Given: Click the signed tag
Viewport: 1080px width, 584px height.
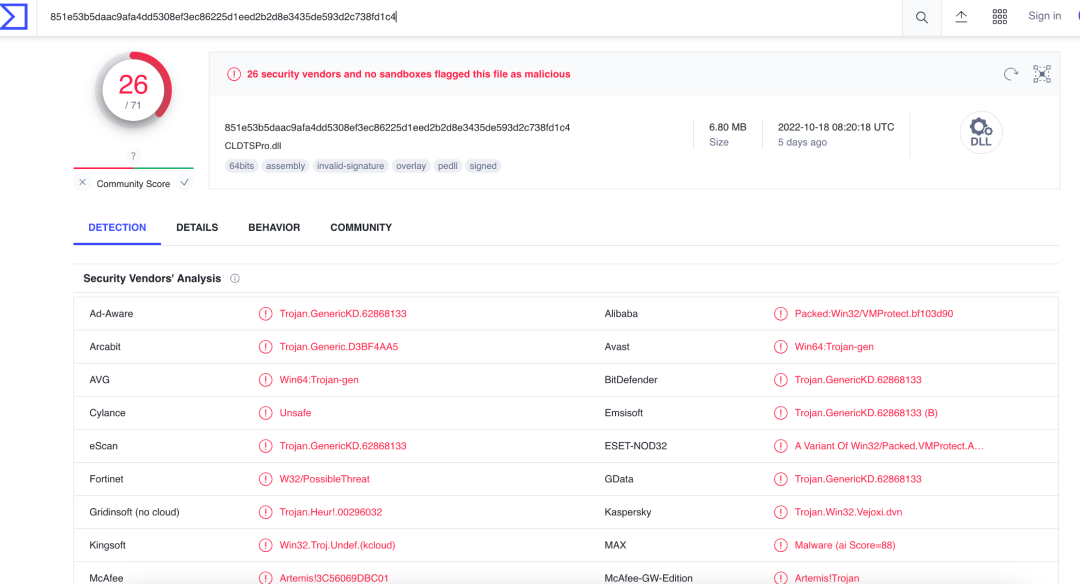Looking at the screenshot, I should tap(483, 166).
